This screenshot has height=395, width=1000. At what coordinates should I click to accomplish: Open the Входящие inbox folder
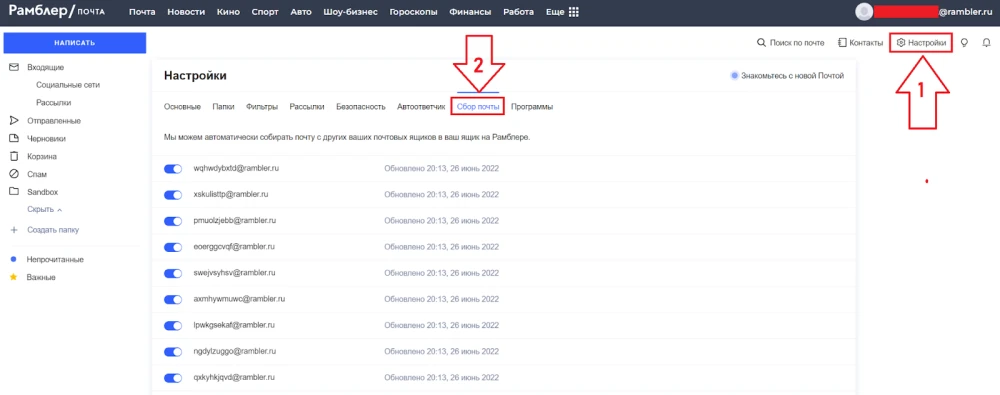click(45, 67)
